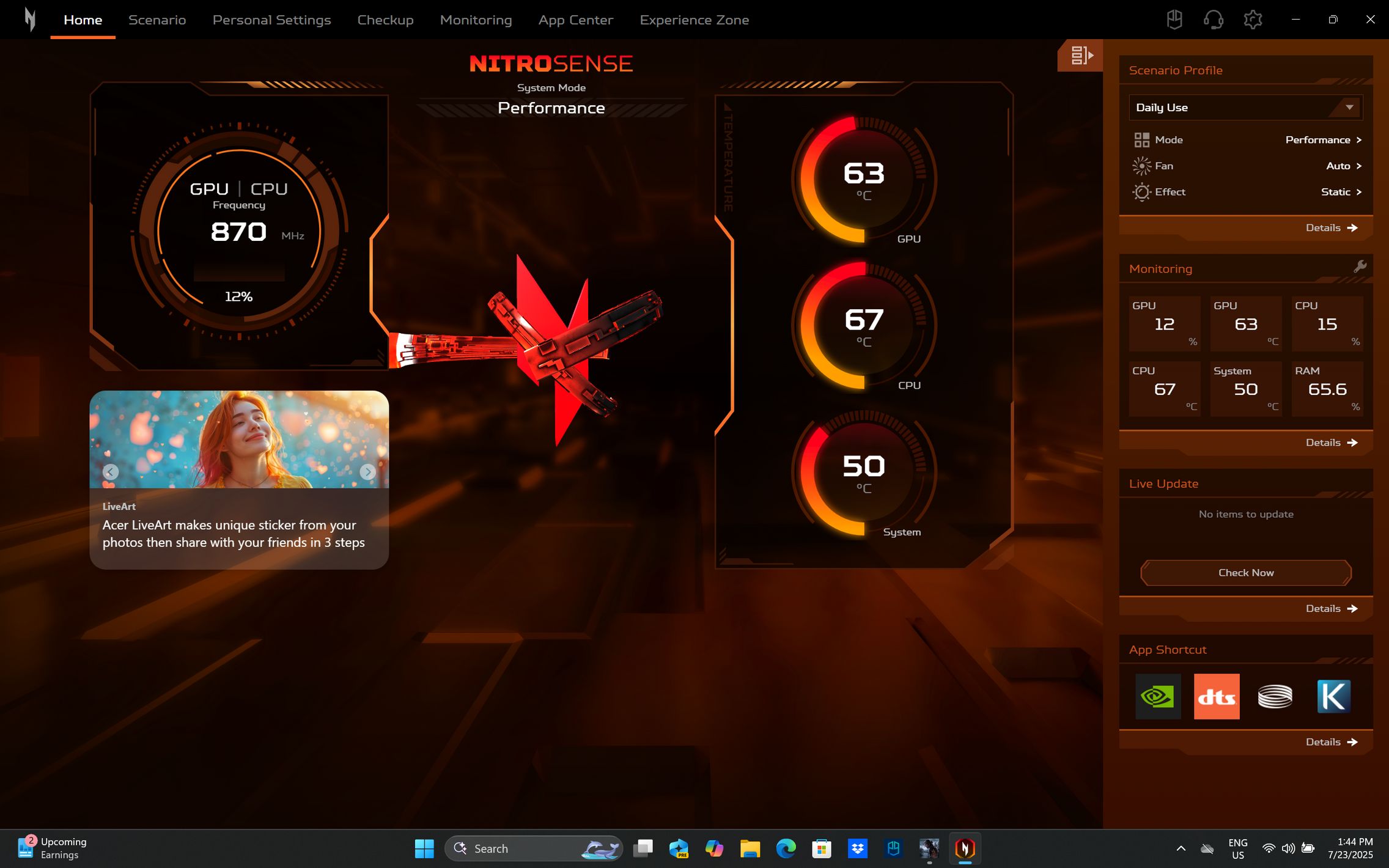Click GPU 12% monitoring tile
The image size is (1389, 868).
1164,323
